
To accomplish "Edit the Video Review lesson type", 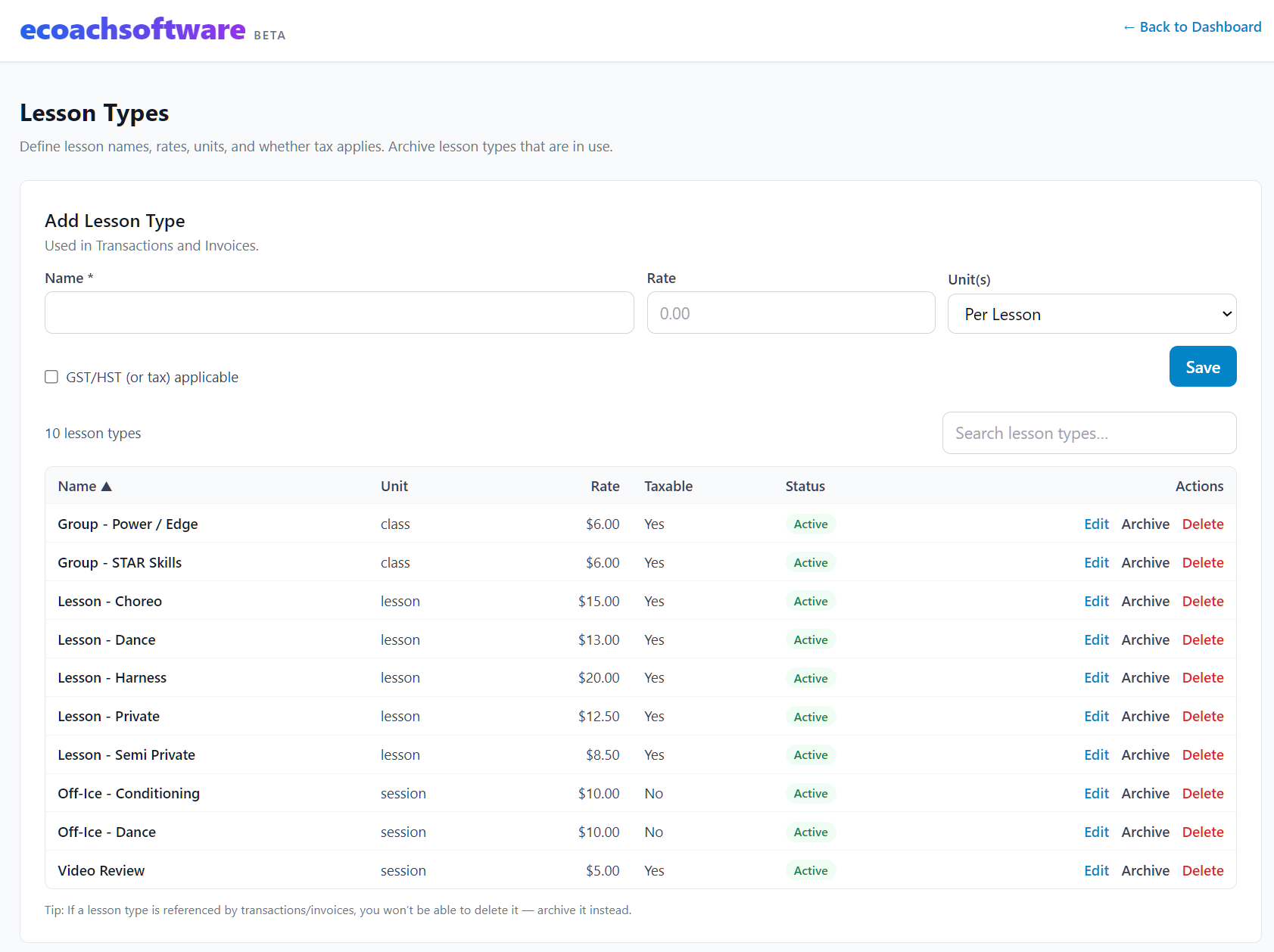I will (1095, 871).
